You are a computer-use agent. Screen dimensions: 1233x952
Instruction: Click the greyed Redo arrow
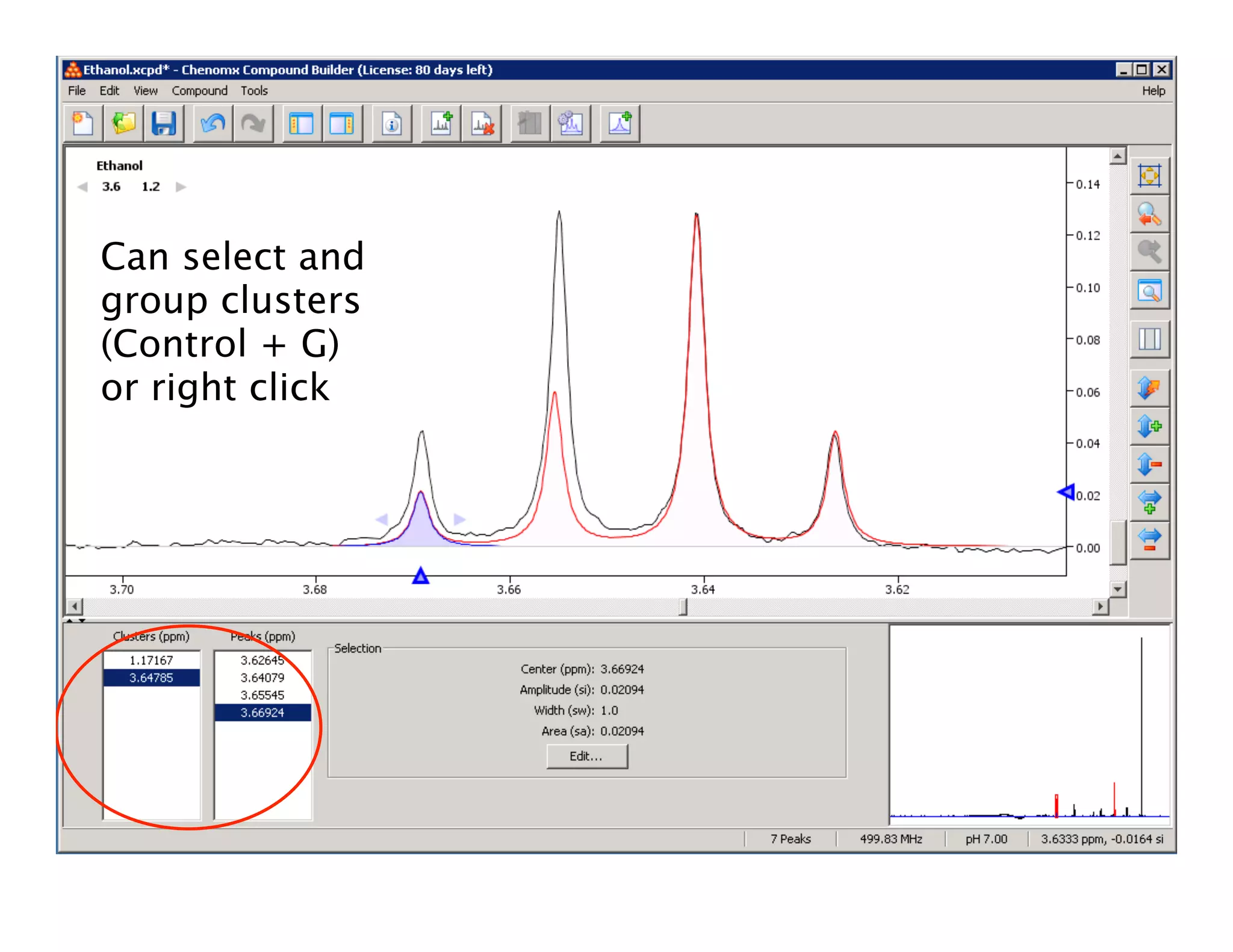click(x=253, y=124)
